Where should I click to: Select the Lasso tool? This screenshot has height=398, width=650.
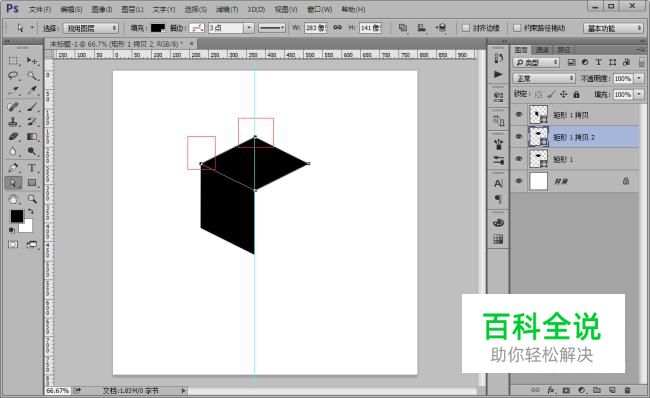13,76
